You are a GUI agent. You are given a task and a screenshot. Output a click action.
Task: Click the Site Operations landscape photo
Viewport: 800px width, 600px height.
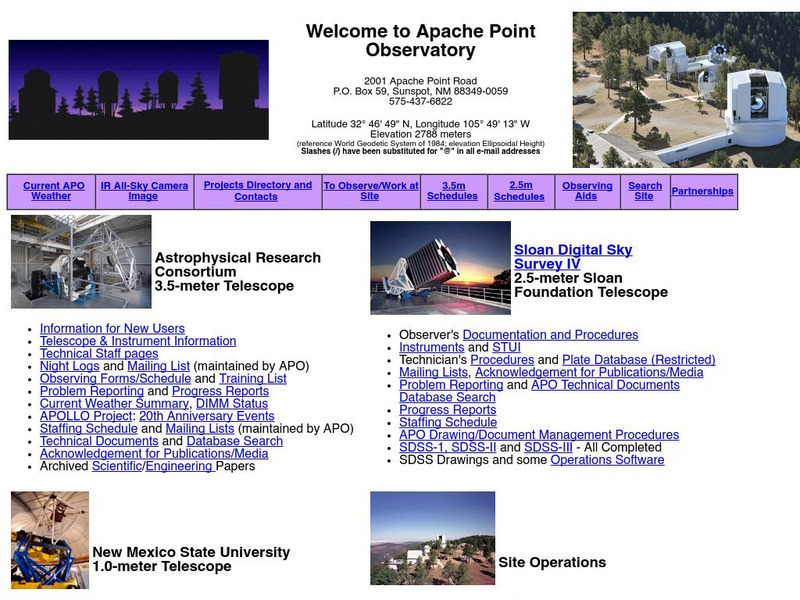point(433,538)
